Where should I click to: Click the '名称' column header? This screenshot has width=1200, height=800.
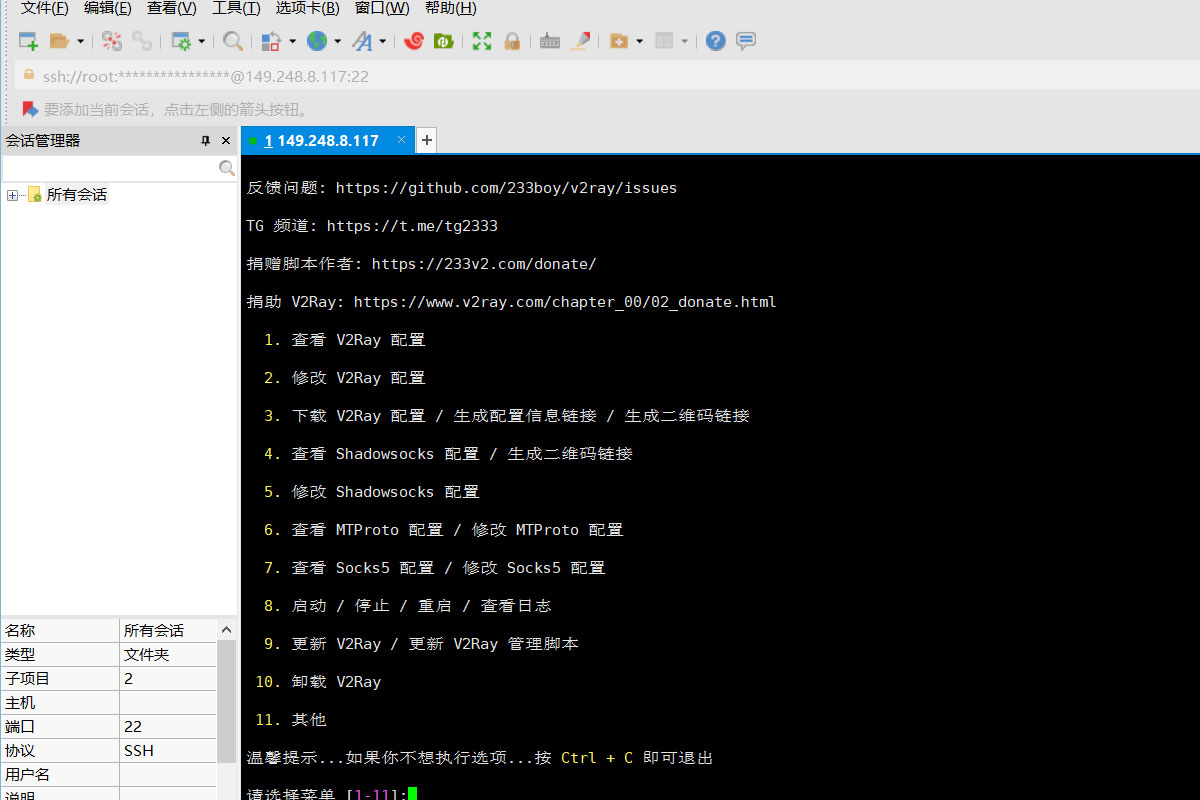[60, 631]
